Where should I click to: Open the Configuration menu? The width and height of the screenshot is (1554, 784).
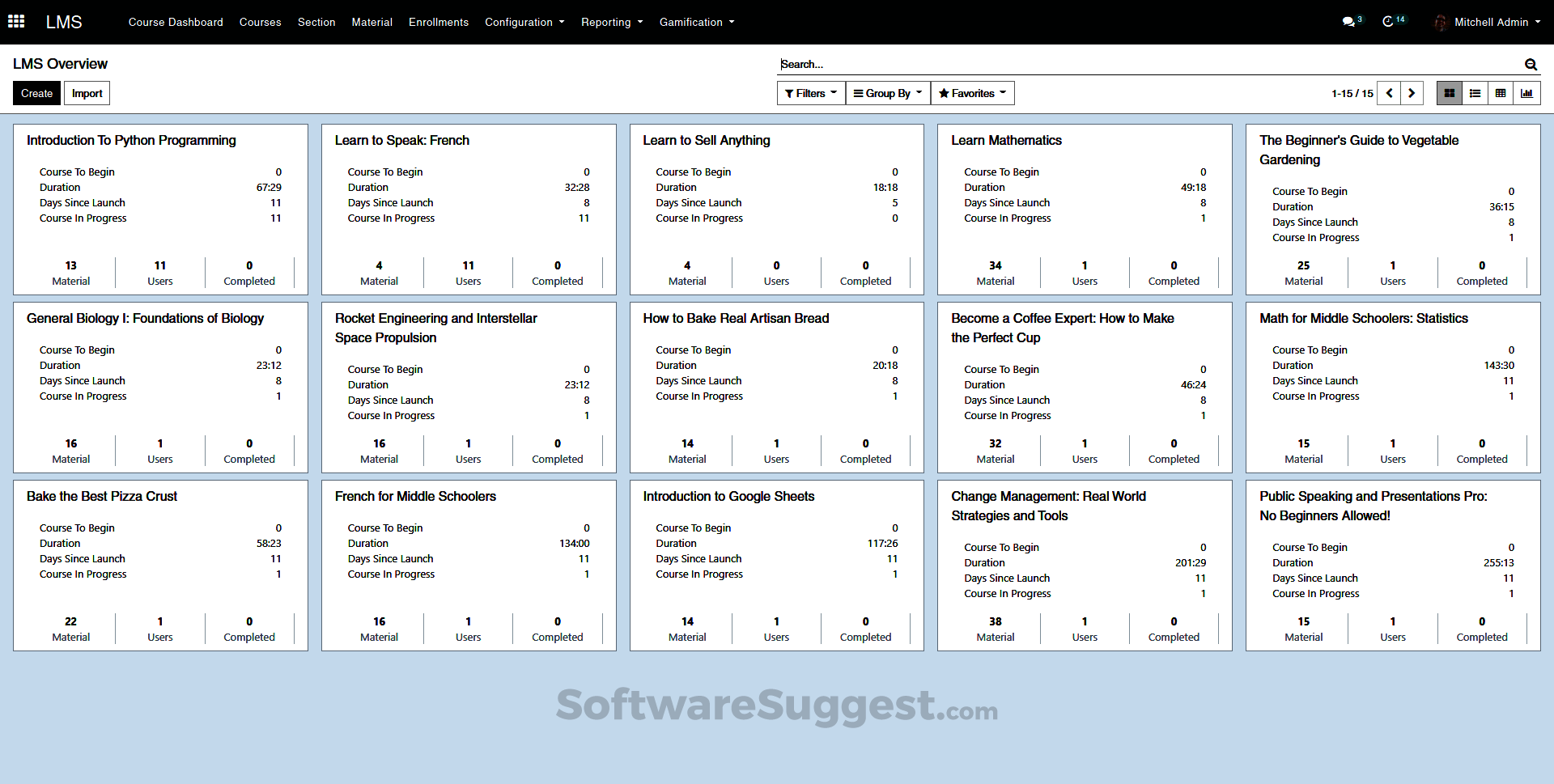pos(524,22)
